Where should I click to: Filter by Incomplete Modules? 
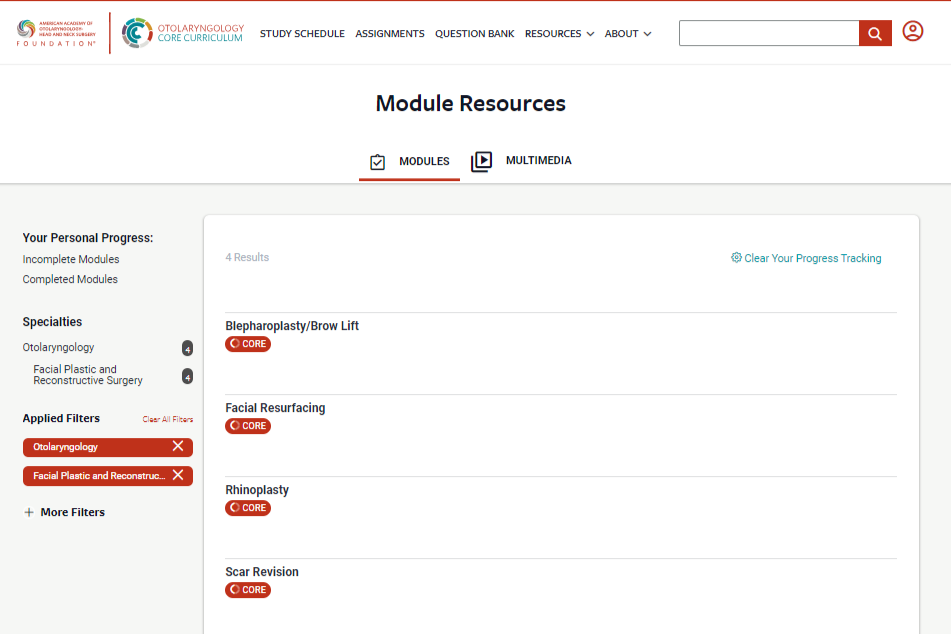[x=71, y=259]
